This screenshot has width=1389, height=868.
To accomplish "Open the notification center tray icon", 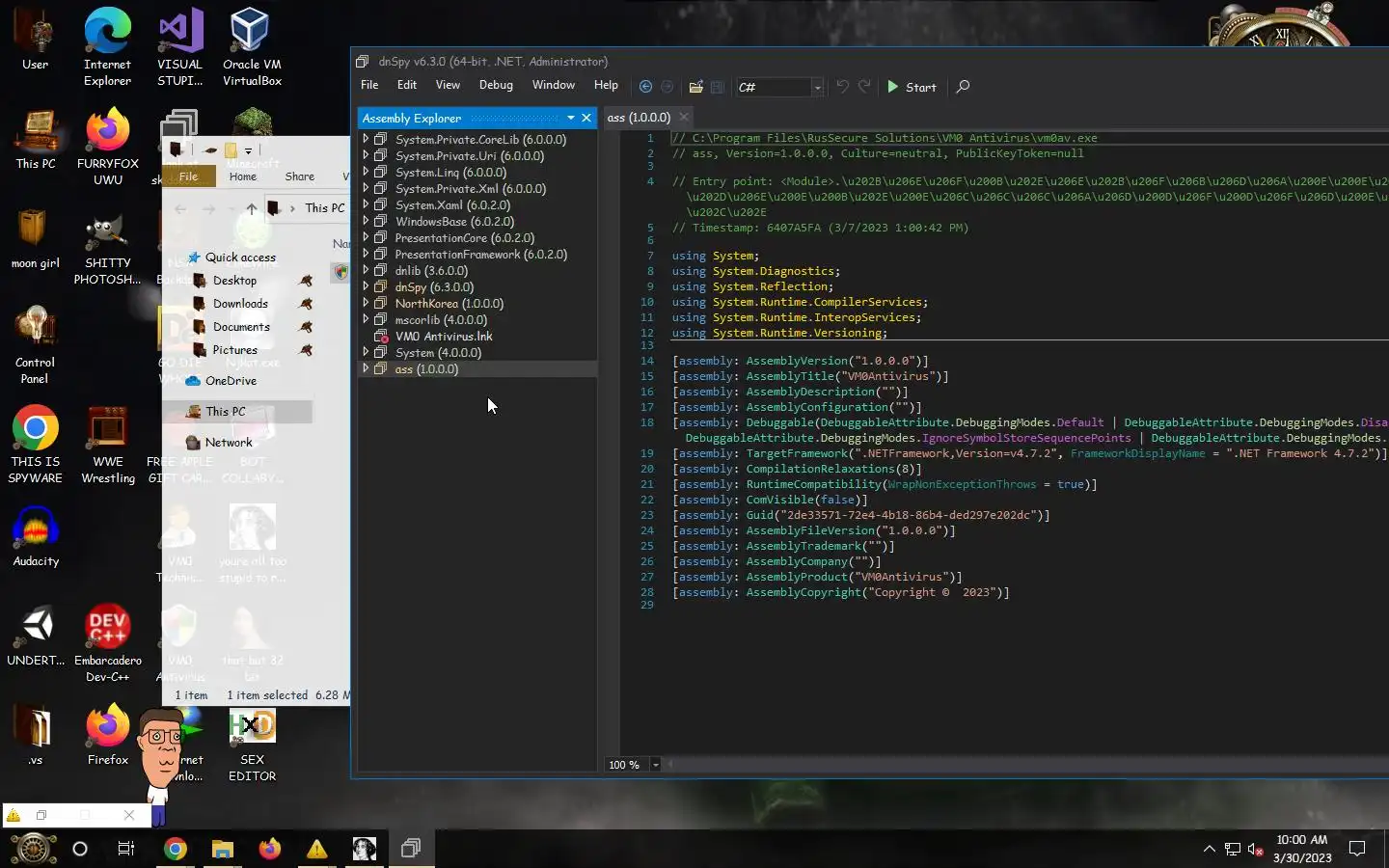I will [x=1357, y=849].
